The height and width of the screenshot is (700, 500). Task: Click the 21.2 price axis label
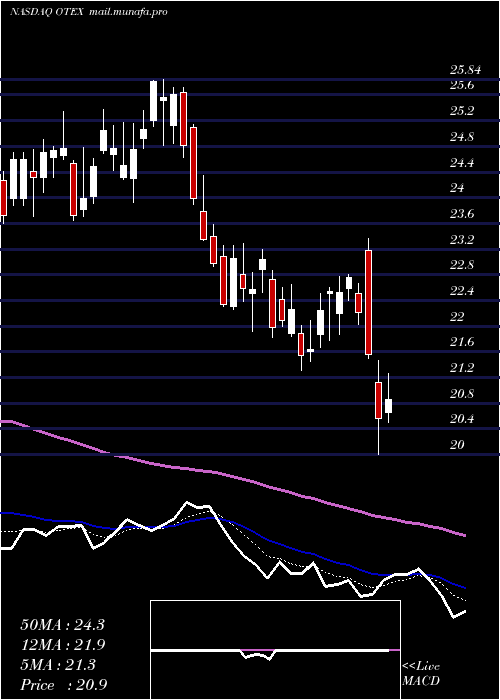(462, 369)
